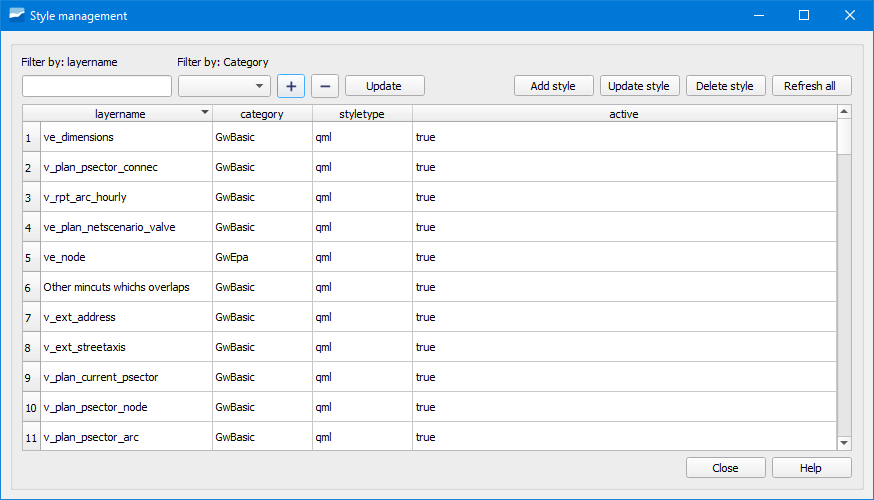Click the plus icon button

[291, 86]
